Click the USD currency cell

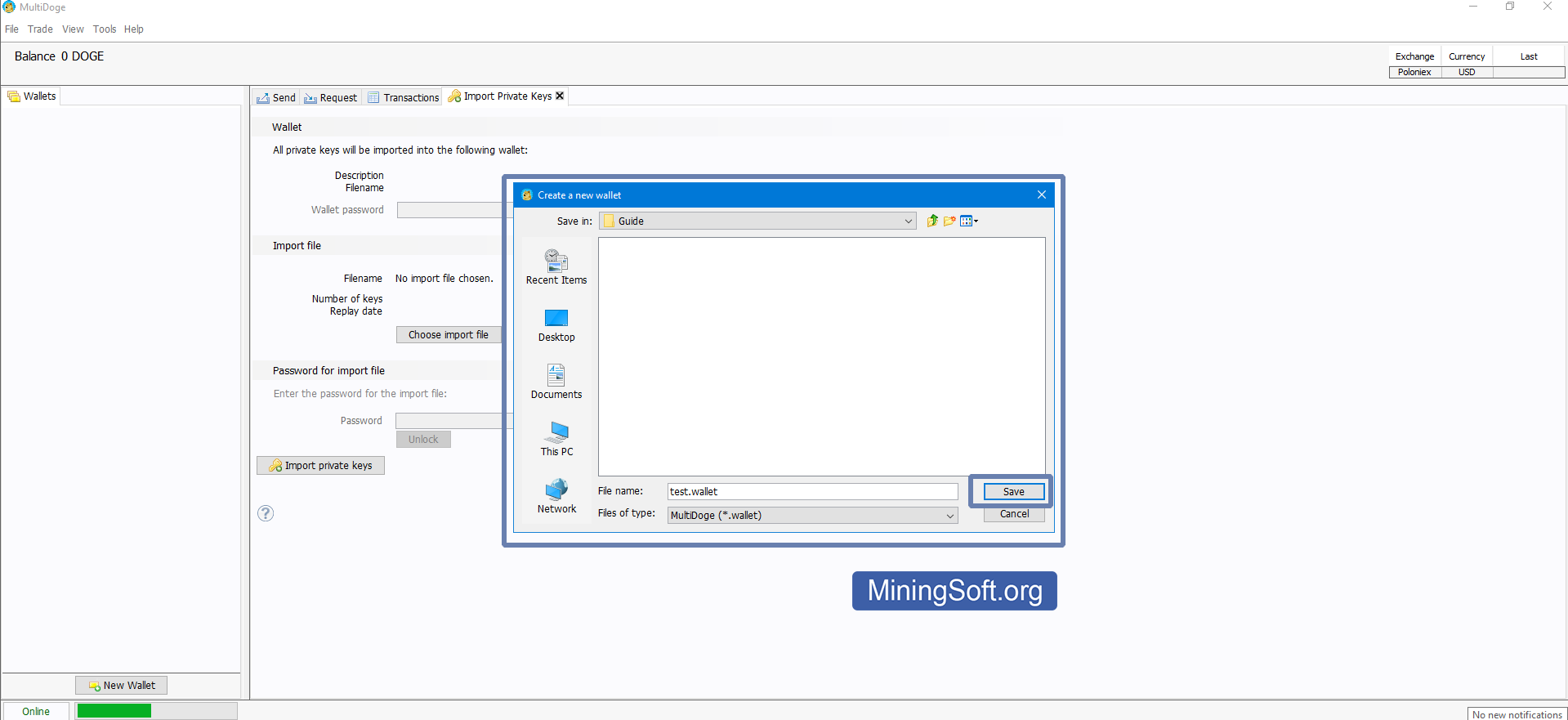click(1467, 72)
